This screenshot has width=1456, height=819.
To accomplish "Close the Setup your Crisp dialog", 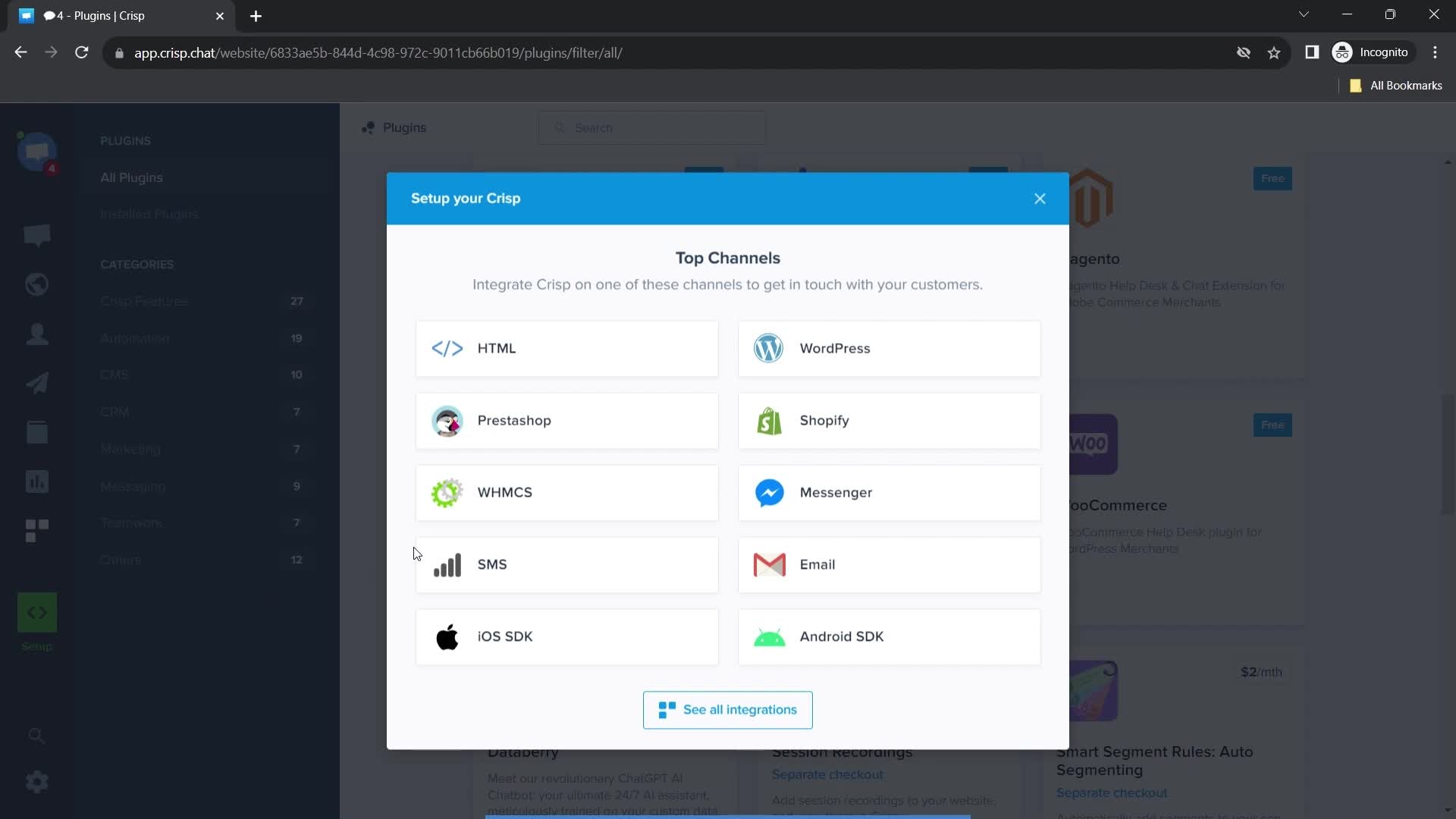I will coord(1040,198).
